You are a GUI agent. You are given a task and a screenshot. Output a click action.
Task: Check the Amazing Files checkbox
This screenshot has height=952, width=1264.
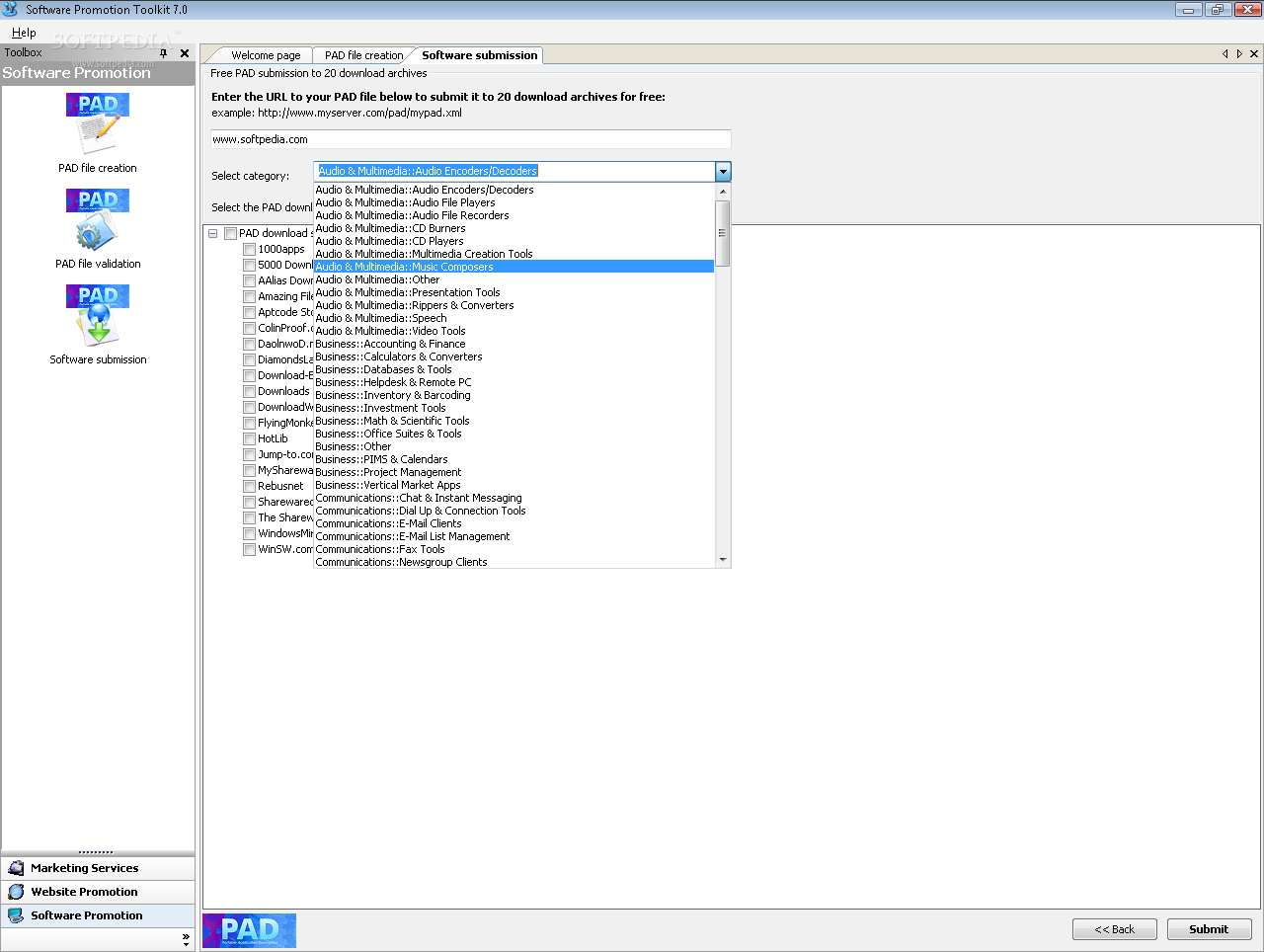point(249,297)
